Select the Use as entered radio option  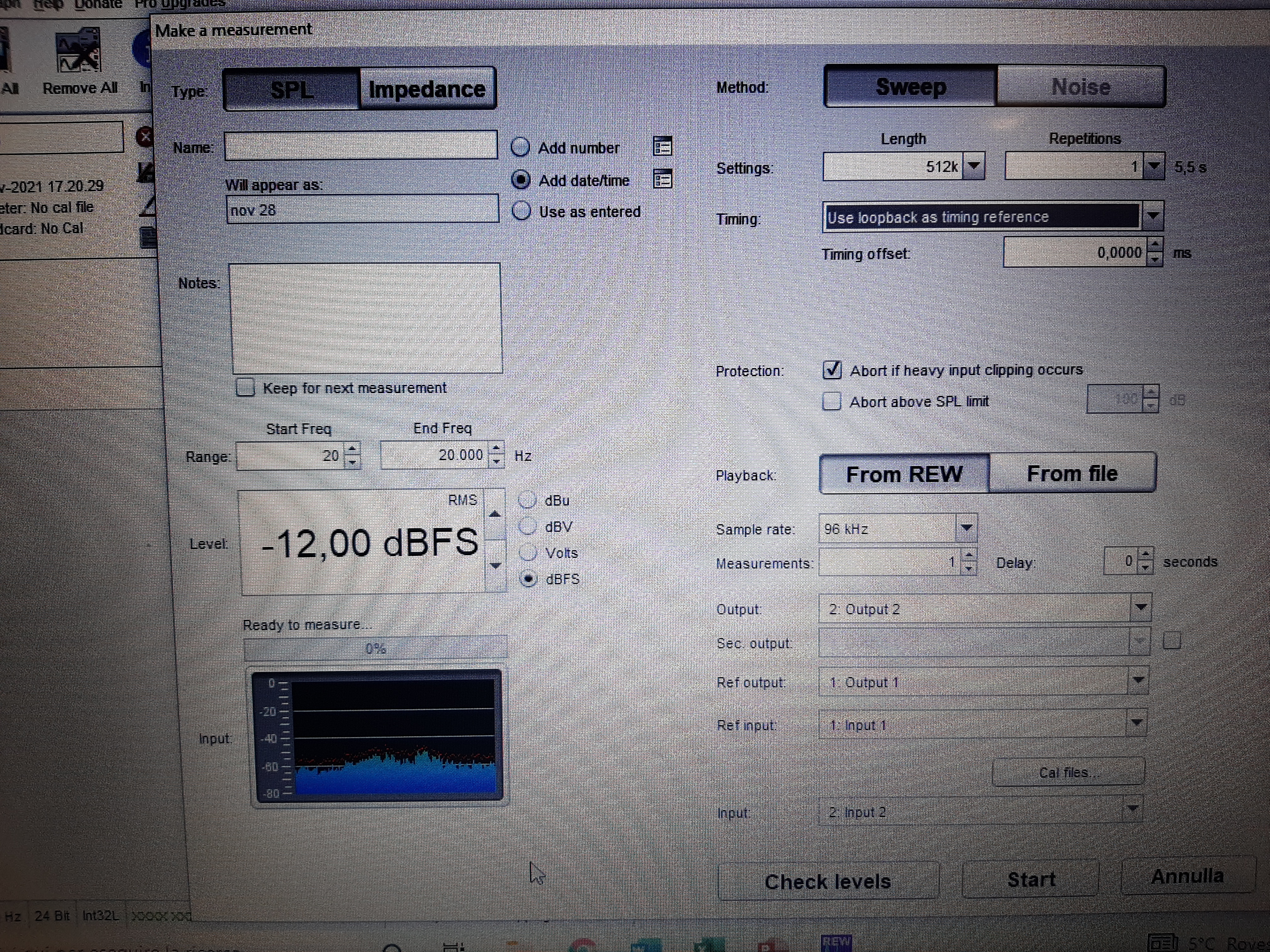(x=521, y=211)
